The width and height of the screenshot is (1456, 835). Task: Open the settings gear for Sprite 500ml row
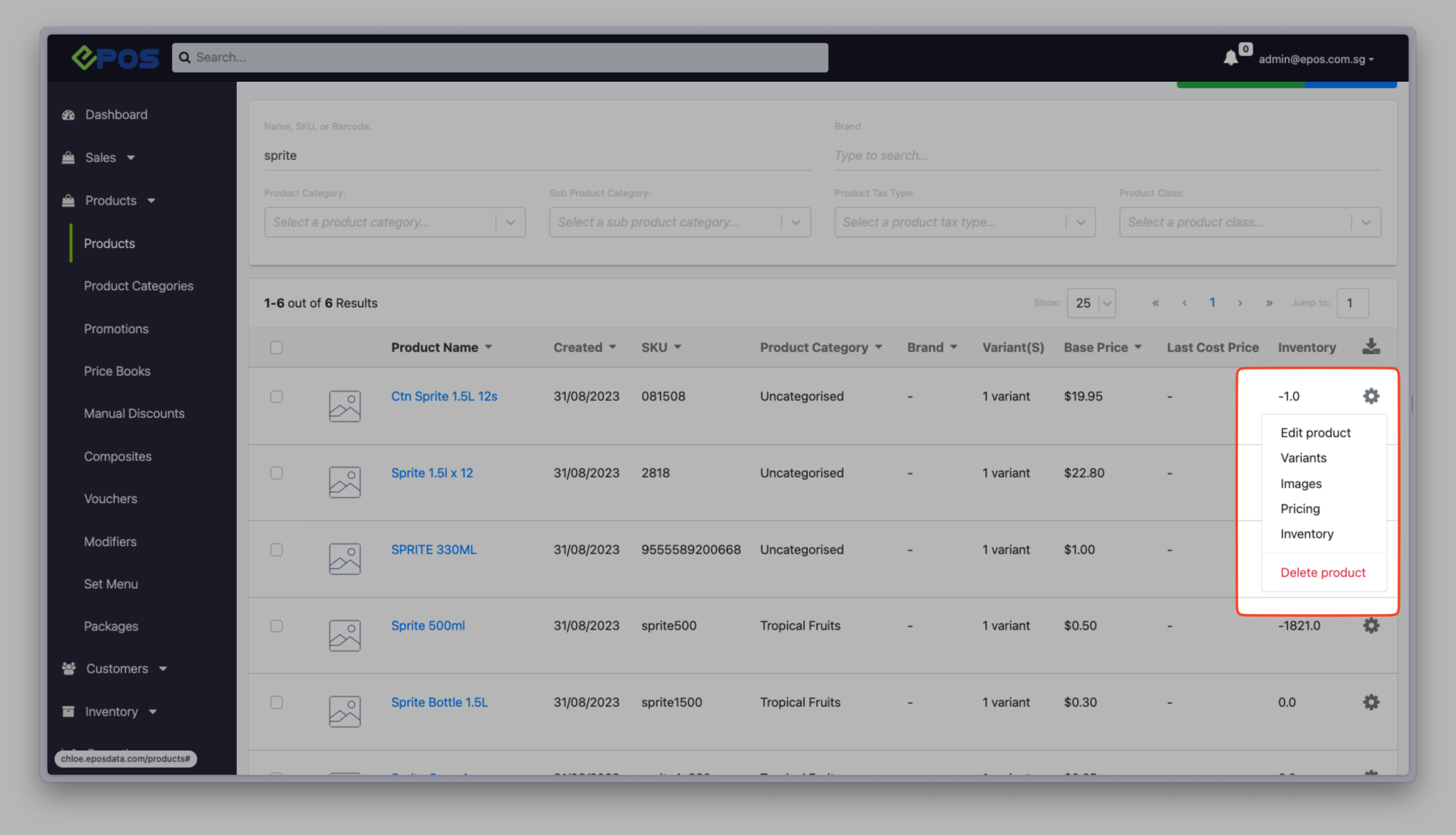click(x=1371, y=625)
